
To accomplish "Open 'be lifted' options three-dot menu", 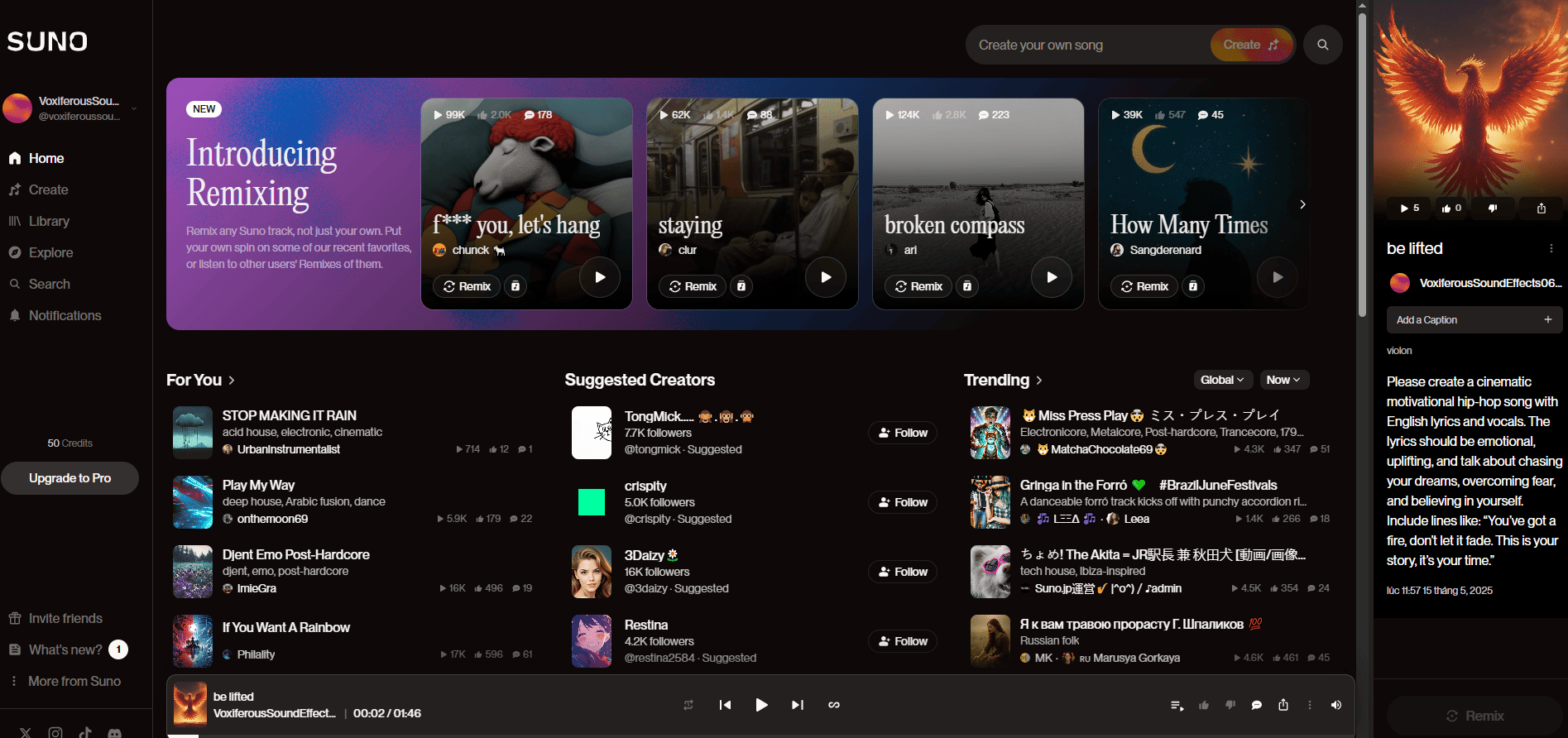I will (x=1551, y=248).
